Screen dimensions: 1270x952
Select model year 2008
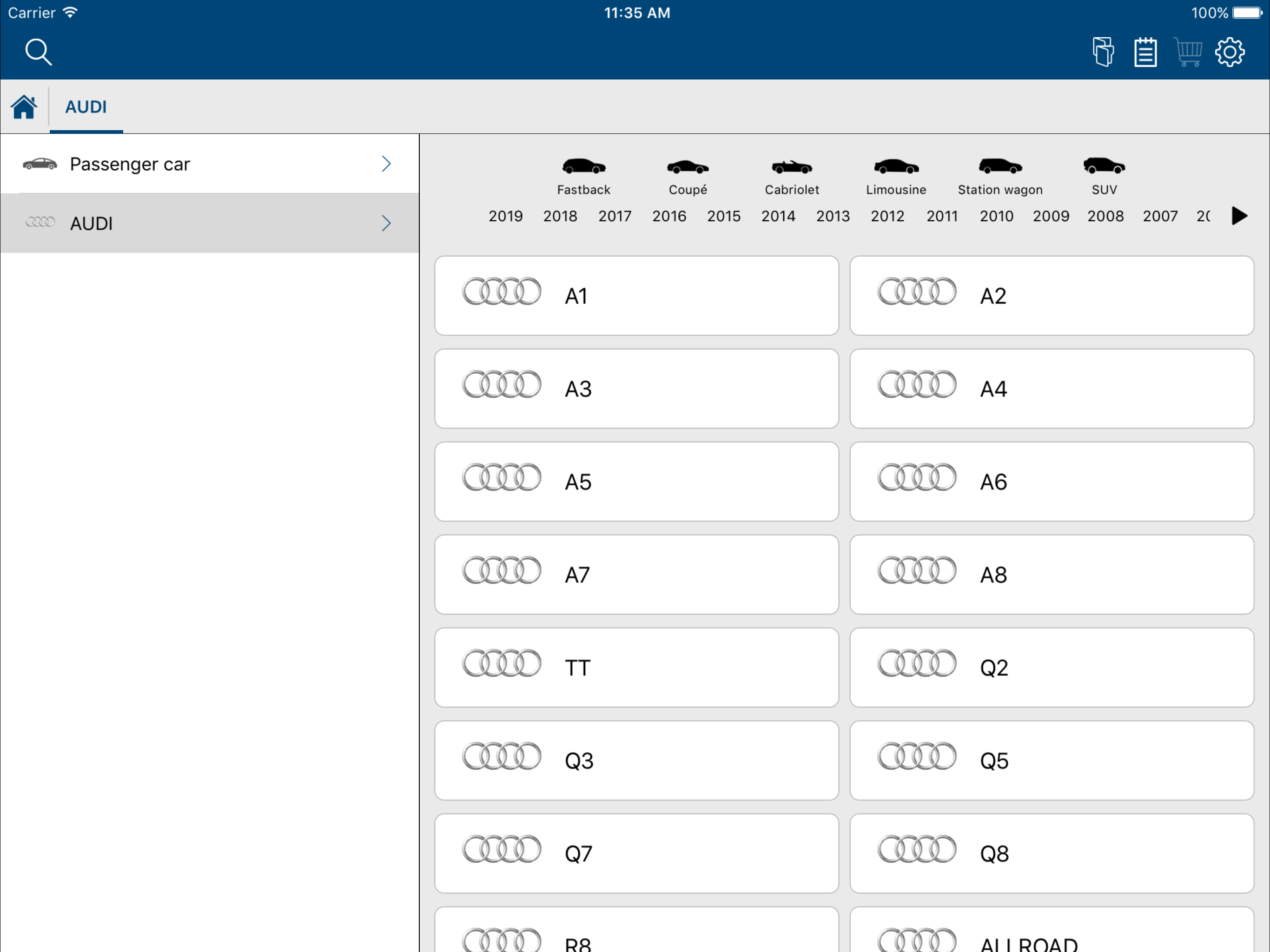pyautogui.click(x=1105, y=217)
